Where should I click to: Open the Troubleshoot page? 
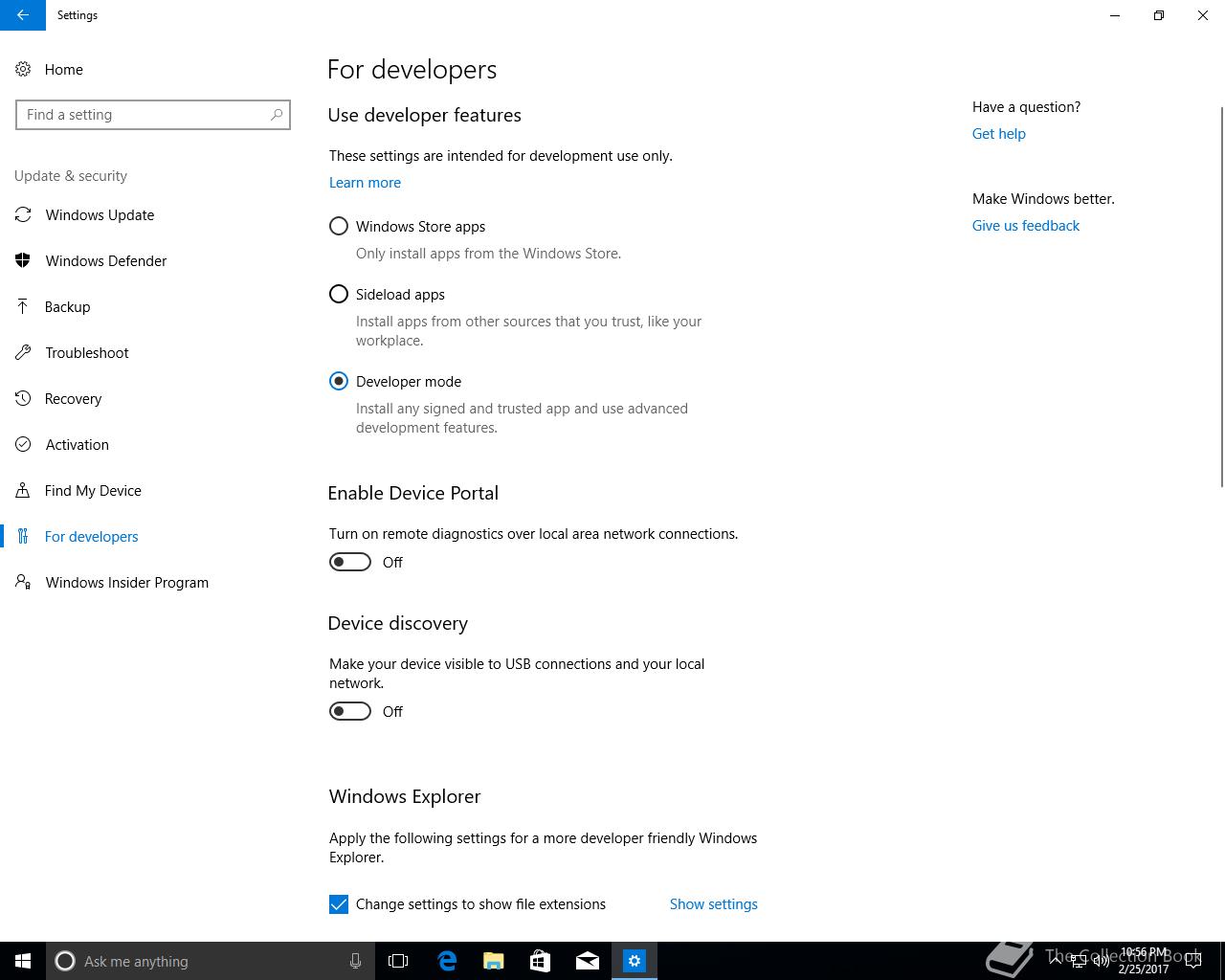(x=87, y=352)
